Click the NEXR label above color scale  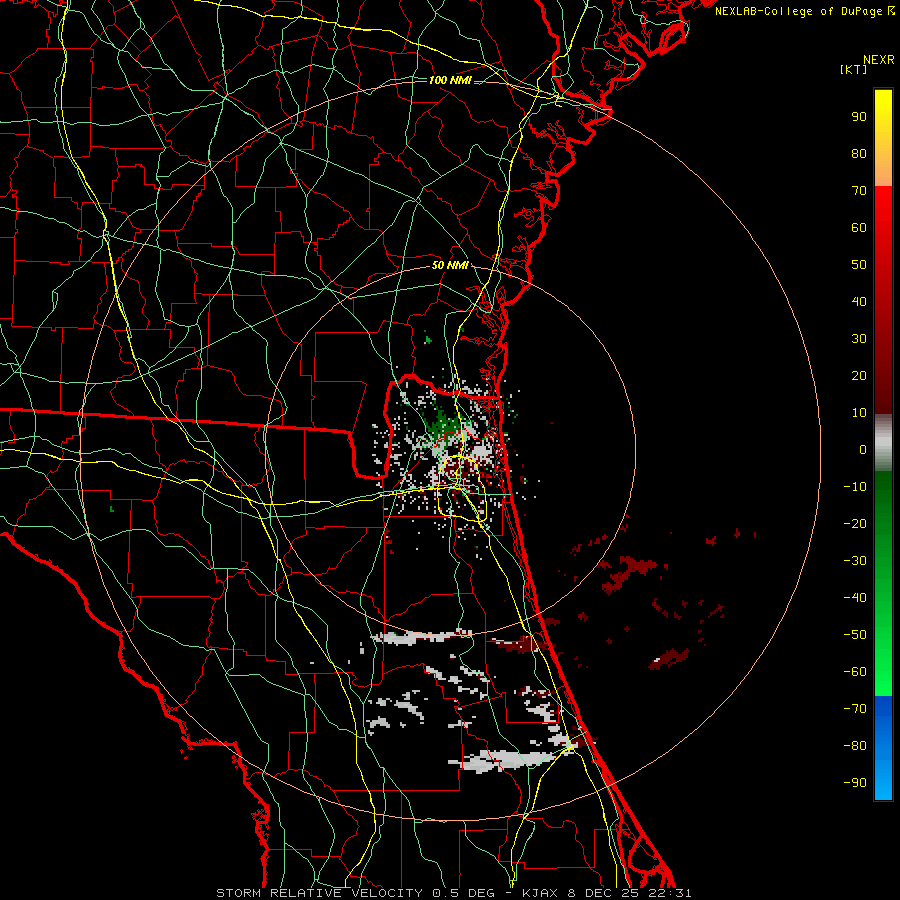coord(878,60)
